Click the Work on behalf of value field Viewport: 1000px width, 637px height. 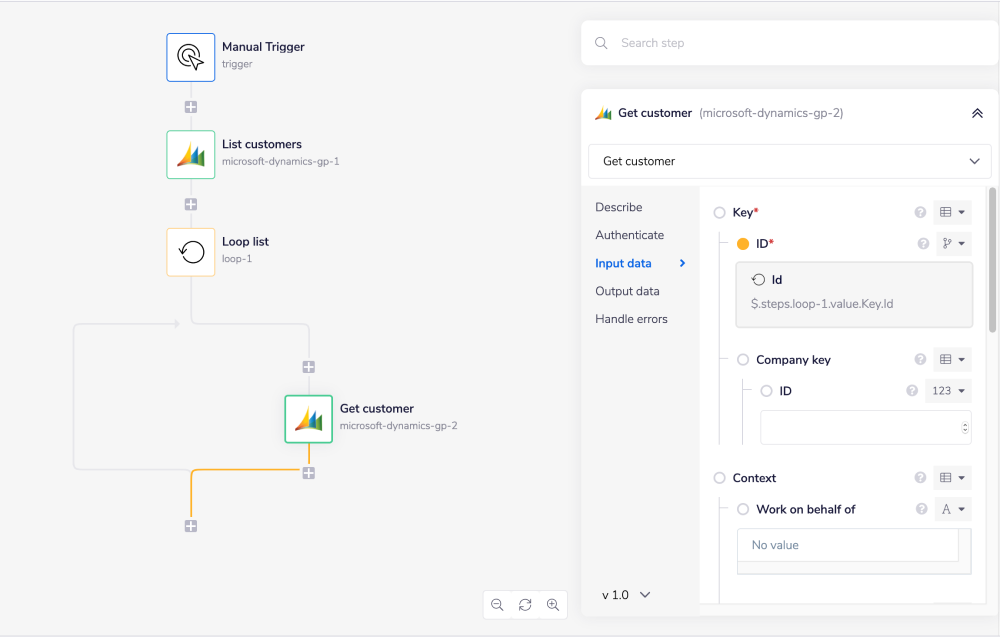click(846, 545)
